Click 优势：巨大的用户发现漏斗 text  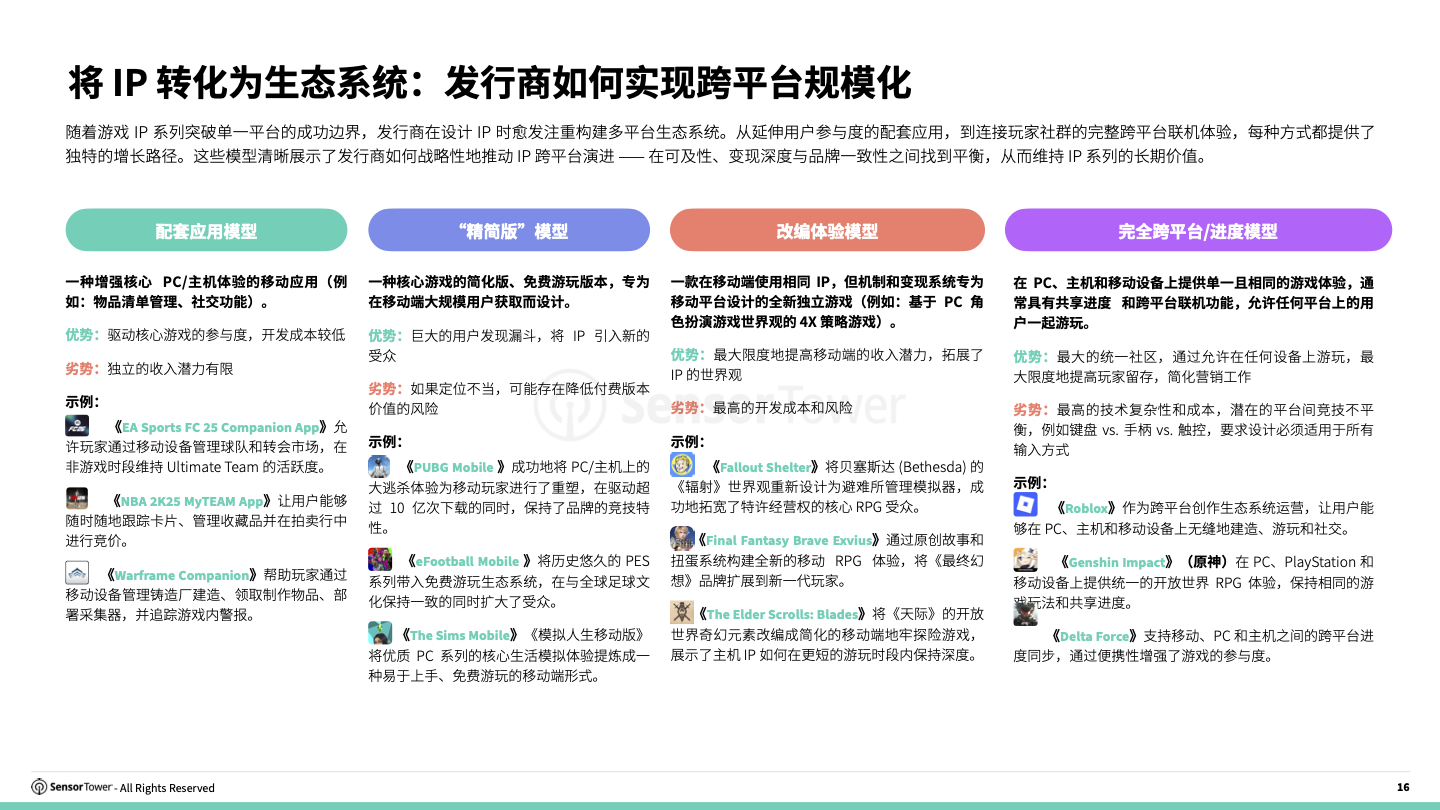point(509,345)
